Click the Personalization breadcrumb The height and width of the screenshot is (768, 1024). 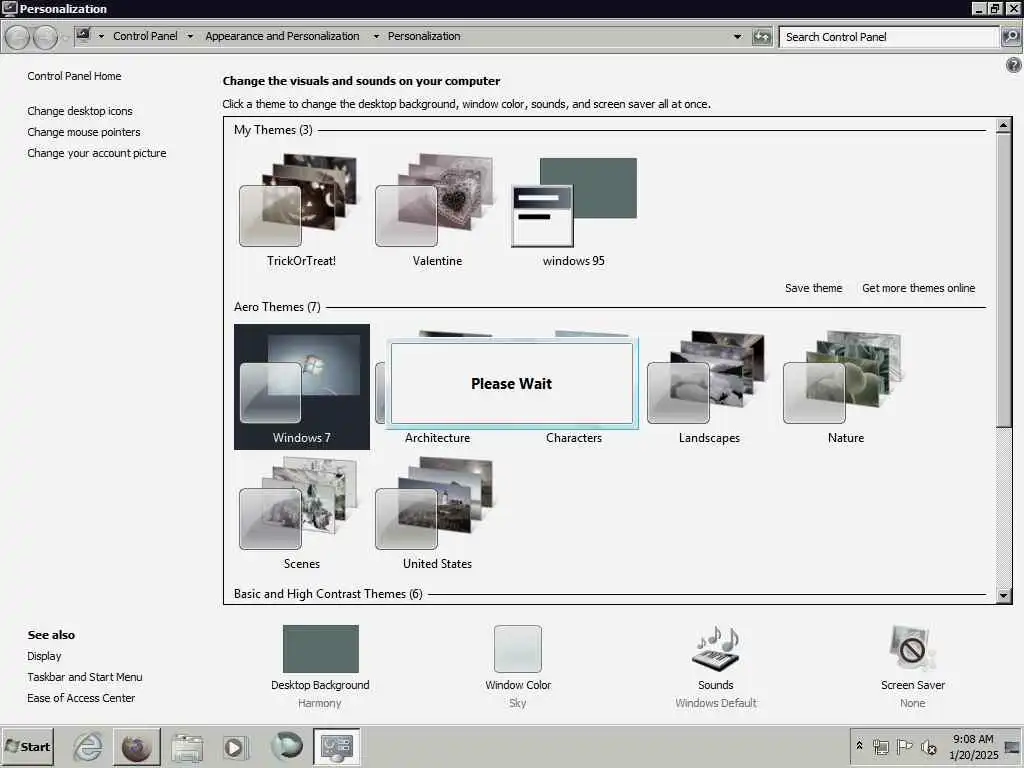tap(424, 36)
